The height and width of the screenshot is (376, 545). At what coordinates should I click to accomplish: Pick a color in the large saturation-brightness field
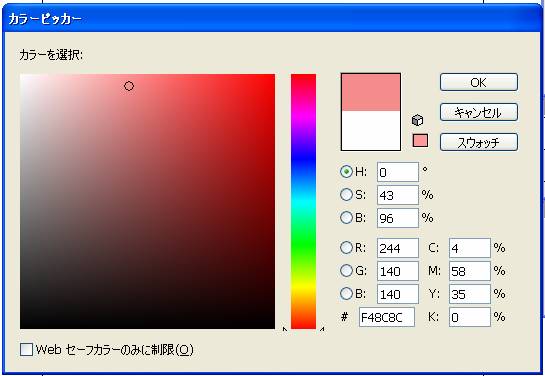click(147, 201)
